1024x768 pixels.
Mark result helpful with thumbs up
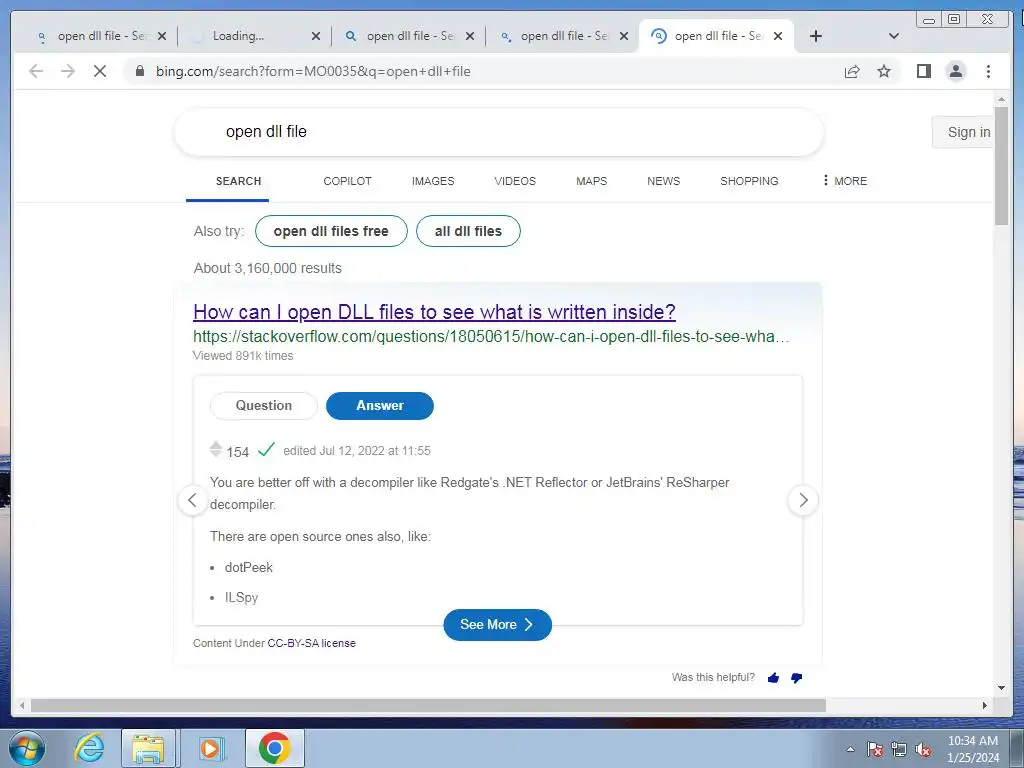pos(774,678)
